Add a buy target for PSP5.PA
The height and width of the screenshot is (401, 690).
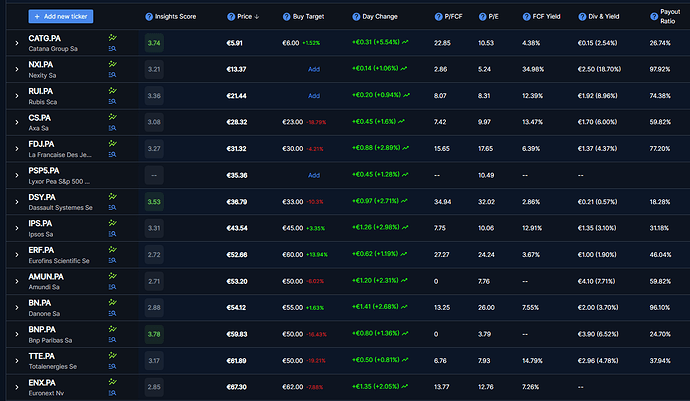pyautogui.click(x=314, y=175)
